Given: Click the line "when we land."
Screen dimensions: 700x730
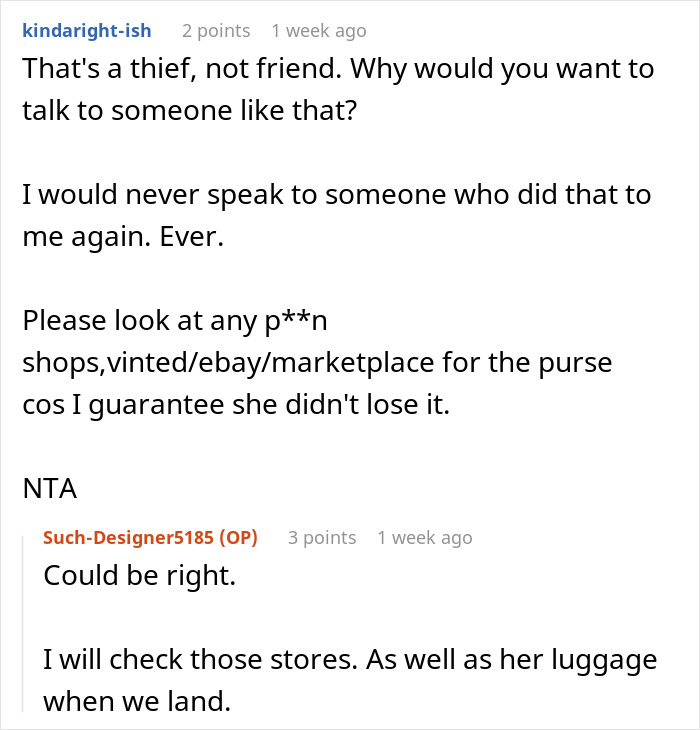Looking at the screenshot, I should (x=137, y=702).
